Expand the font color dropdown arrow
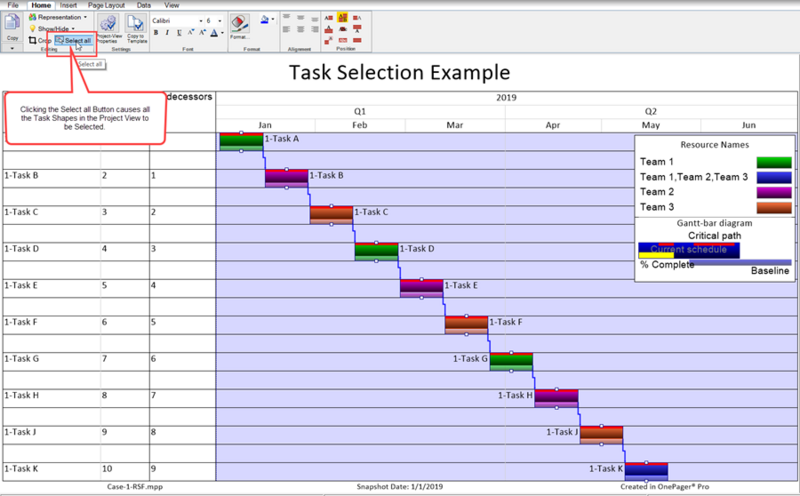The width and height of the screenshot is (800, 496). pos(222,33)
